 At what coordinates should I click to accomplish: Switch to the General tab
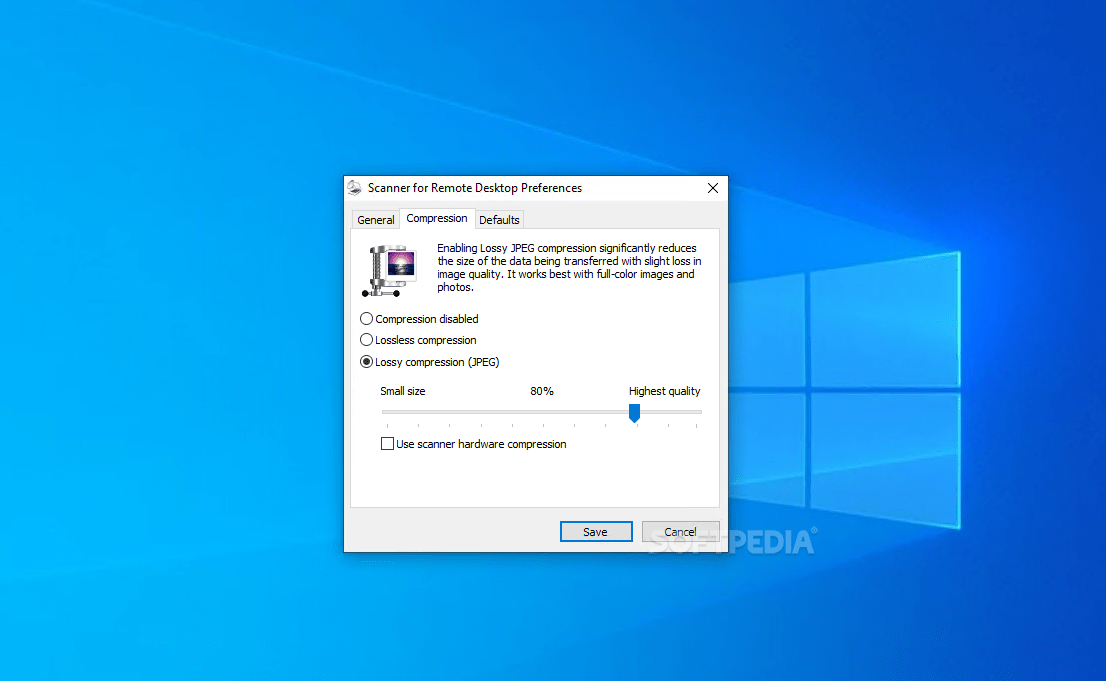point(375,219)
